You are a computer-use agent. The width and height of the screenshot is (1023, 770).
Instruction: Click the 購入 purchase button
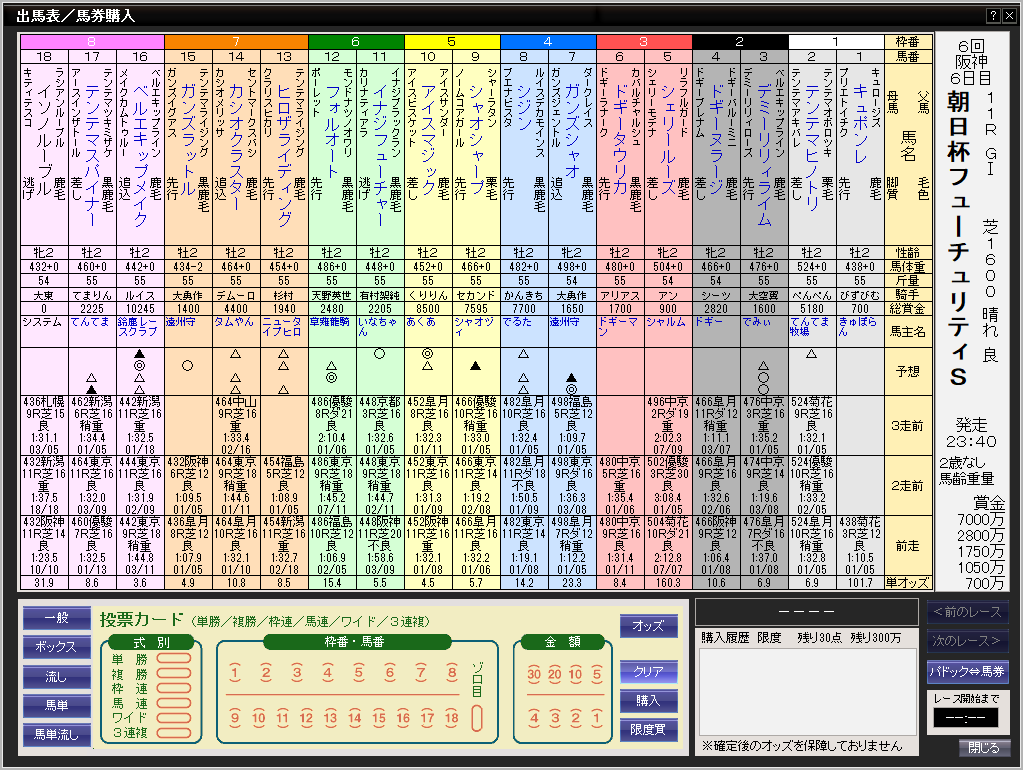tap(649, 701)
